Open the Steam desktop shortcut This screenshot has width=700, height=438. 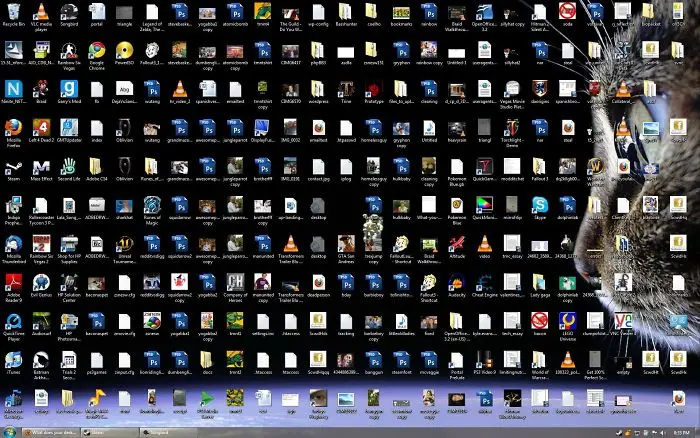14,166
